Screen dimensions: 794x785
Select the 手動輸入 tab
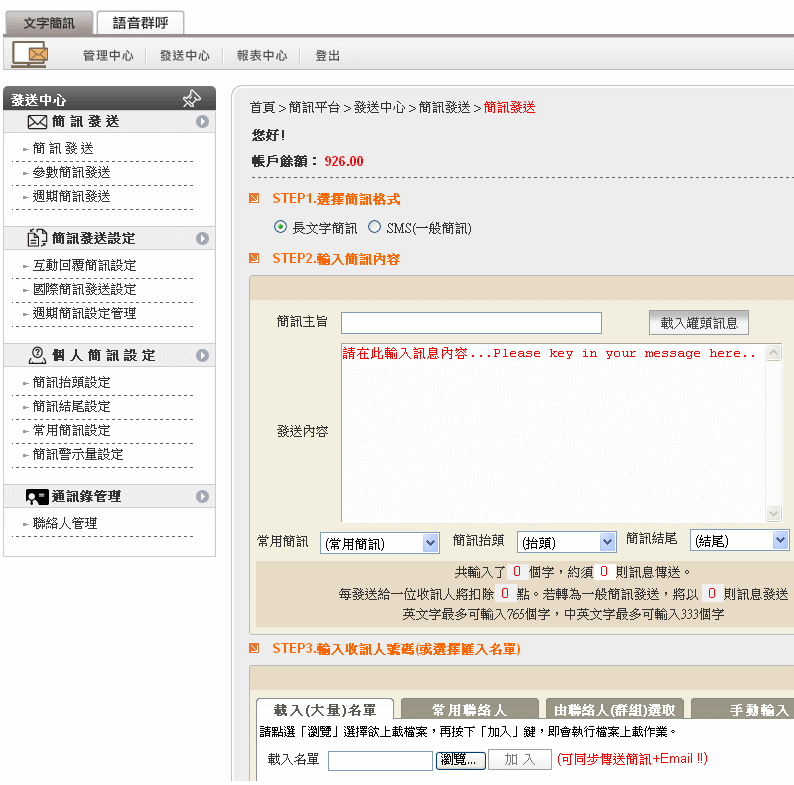[x=744, y=710]
